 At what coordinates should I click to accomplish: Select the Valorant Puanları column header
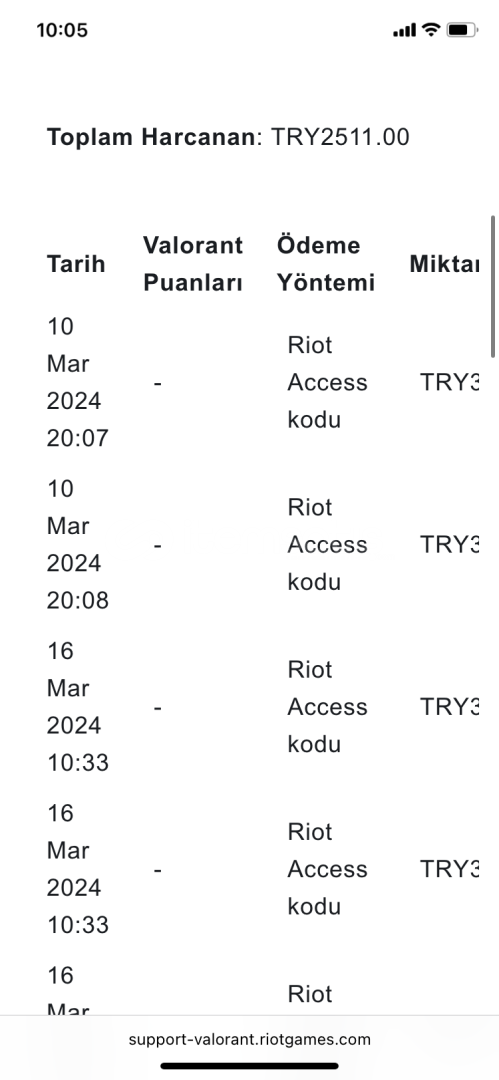[x=193, y=264]
